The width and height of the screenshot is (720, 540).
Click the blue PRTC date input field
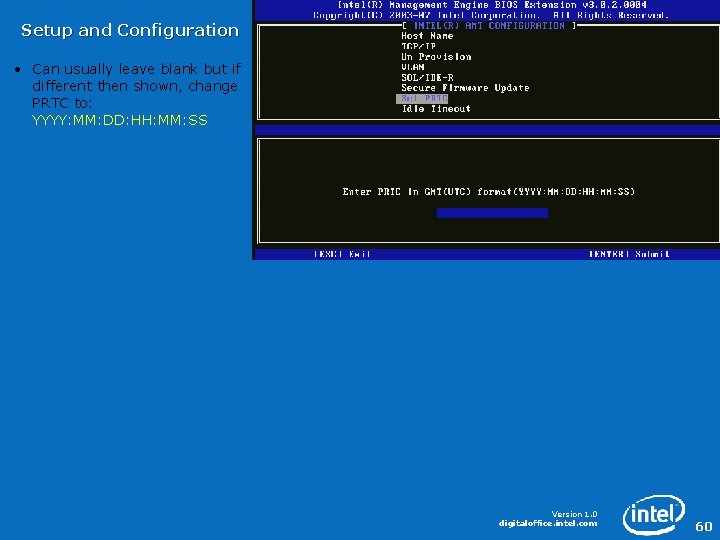click(492, 213)
